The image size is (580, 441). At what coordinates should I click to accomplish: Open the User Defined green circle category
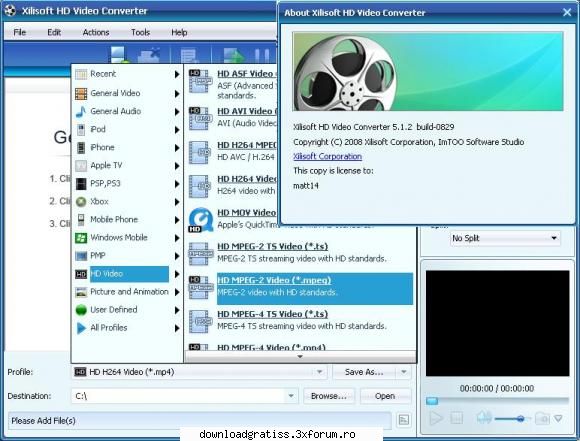[81, 310]
